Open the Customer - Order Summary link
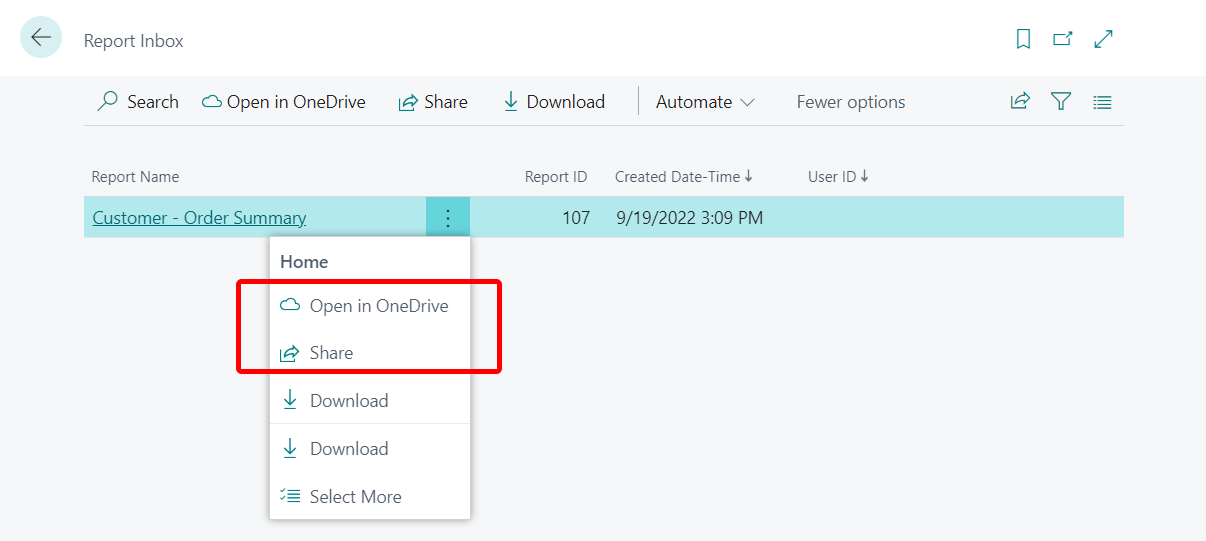 coord(199,217)
